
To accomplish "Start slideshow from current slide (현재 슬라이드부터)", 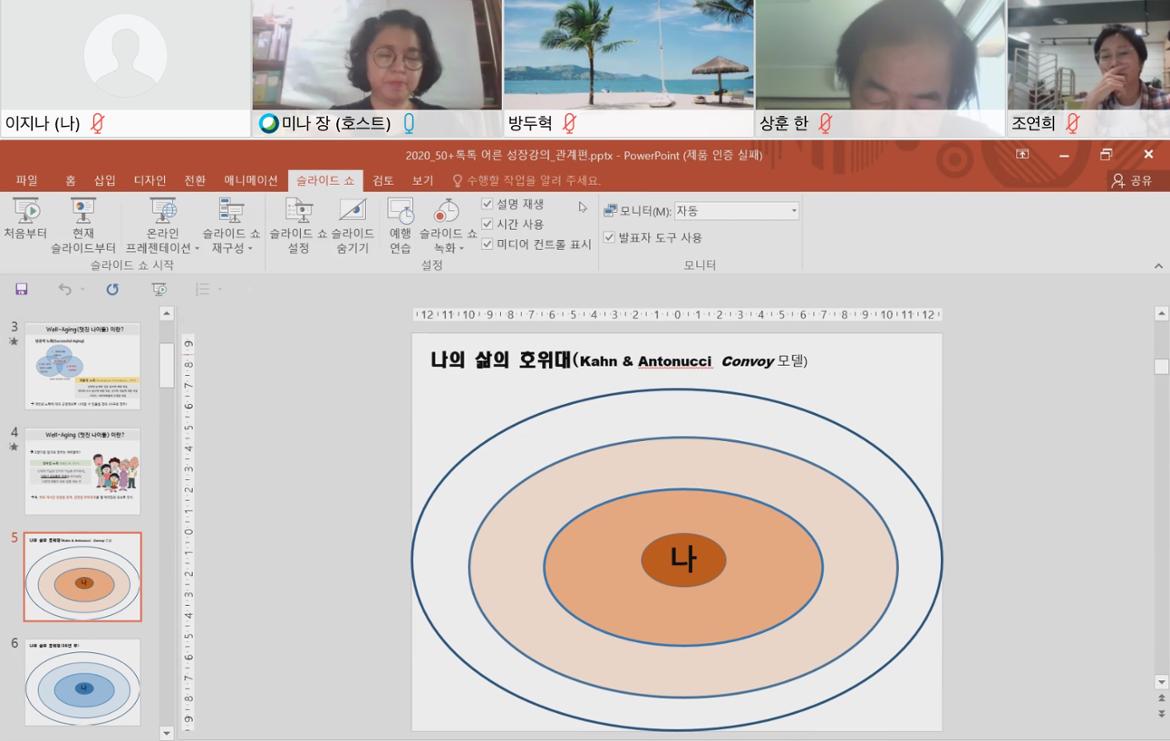I will (83, 221).
